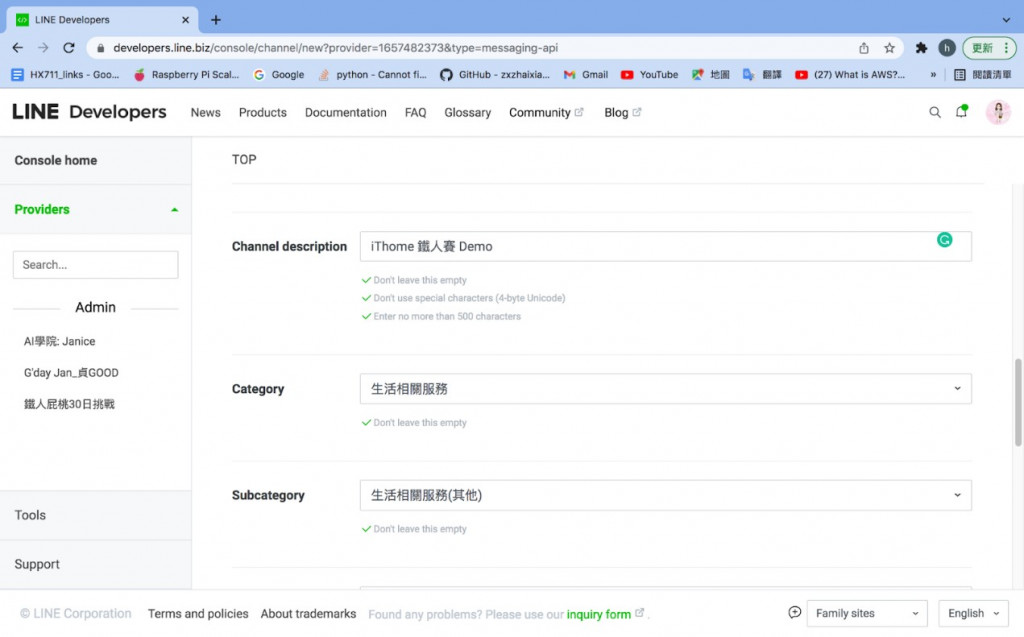Viewport: 1024px width, 637px height.
Task: Click the Chrome profile avatar 'h'
Action: (x=946, y=48)
